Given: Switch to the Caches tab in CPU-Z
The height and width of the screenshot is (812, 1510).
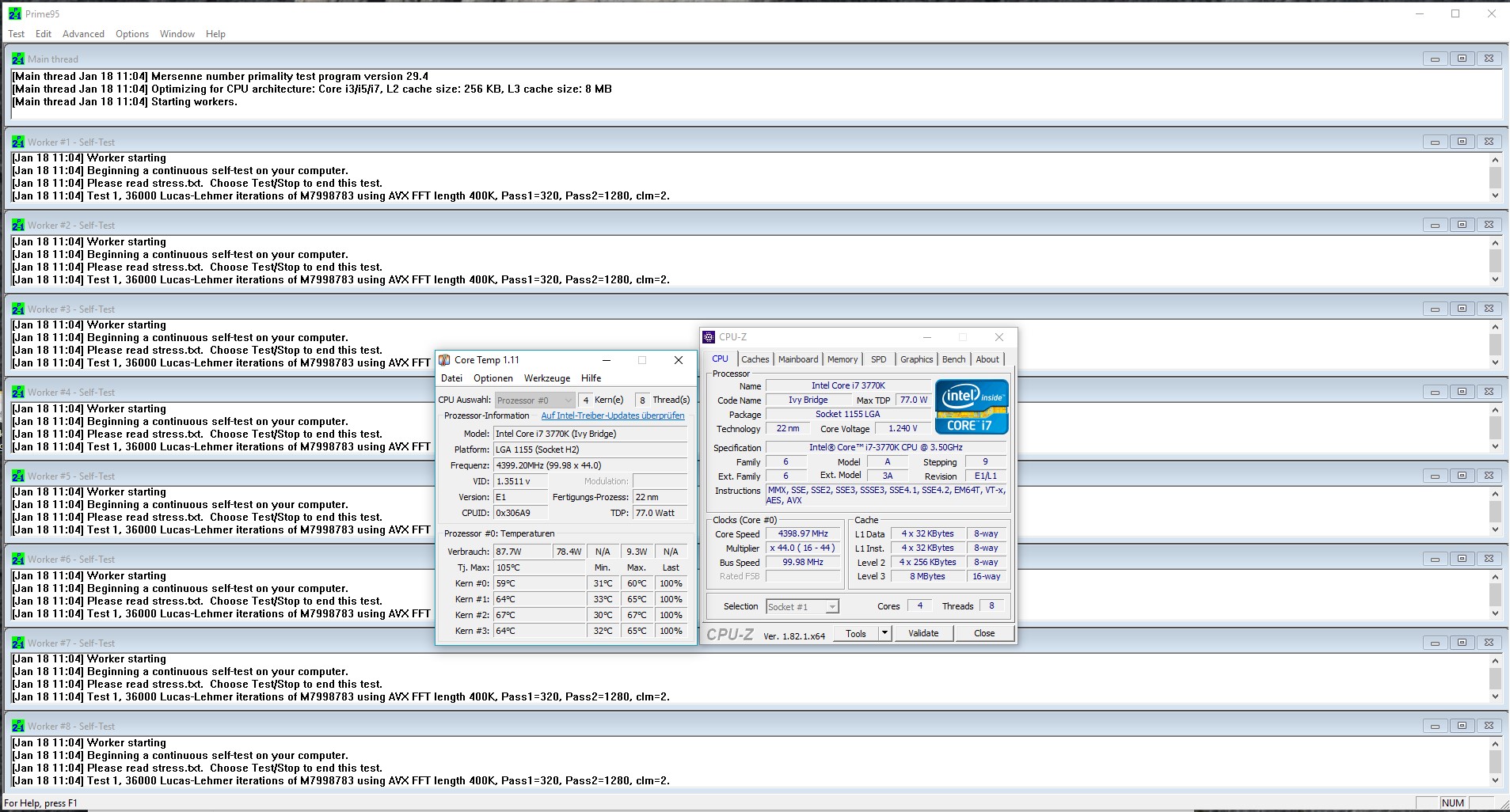Looking at the screenshot, I should tap(755, 359).
